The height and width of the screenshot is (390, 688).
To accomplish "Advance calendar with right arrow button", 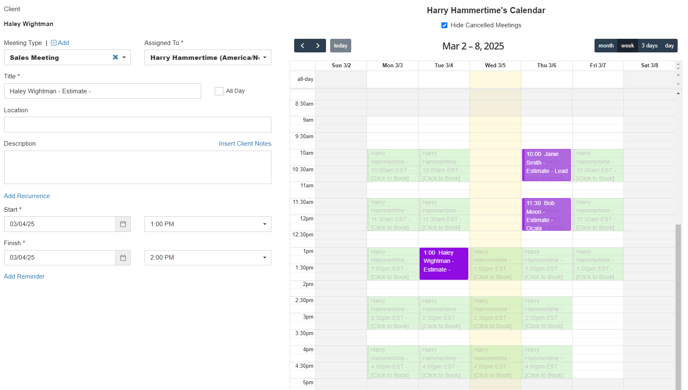I will [x=318, y=46].
